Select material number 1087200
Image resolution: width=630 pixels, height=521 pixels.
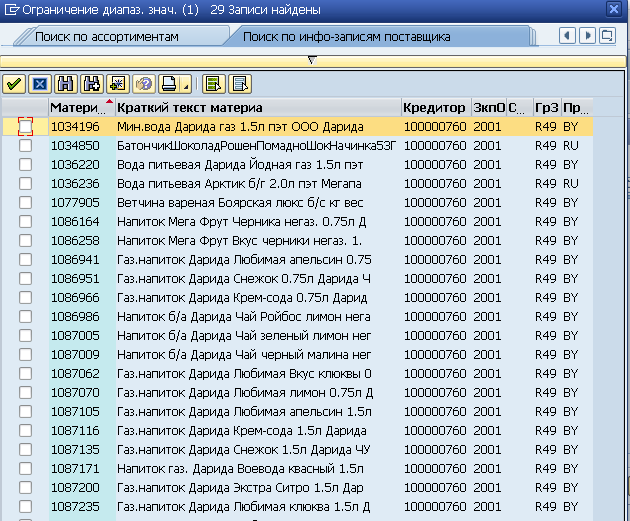75,488
